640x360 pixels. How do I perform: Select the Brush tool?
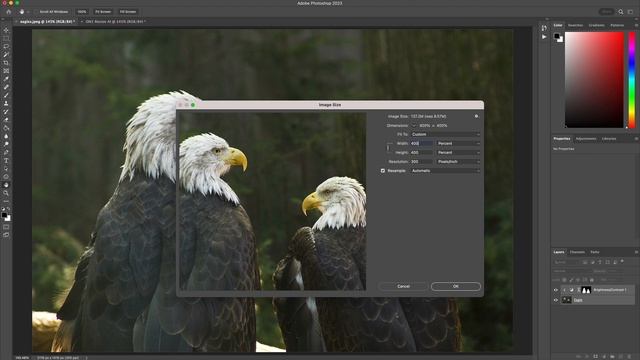(6, 96)
